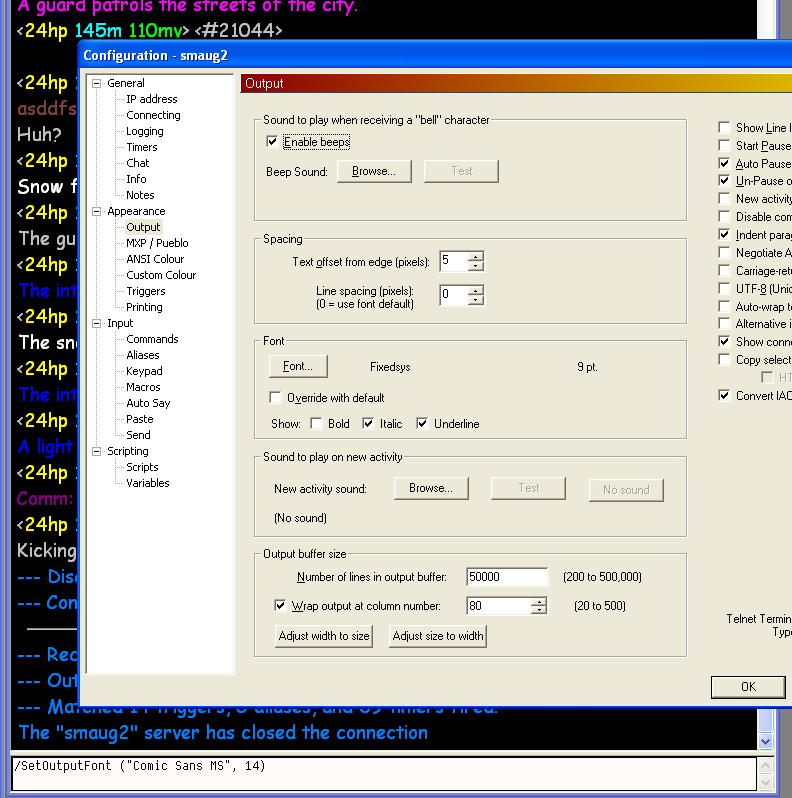Select Variables in the tree

pyautogui.click(x=148, y=483)
